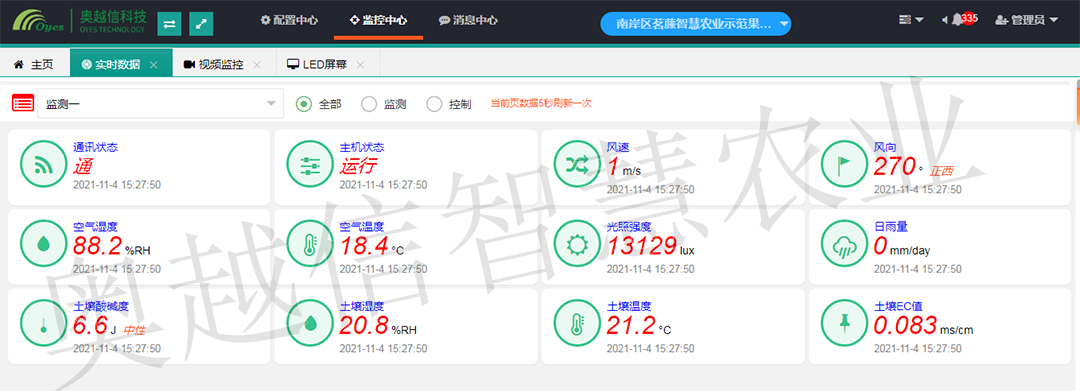Select the 全部 radio button
The width and height of the screenshot is (1080, 391).
pyautogui.click(x=304, y=104)
